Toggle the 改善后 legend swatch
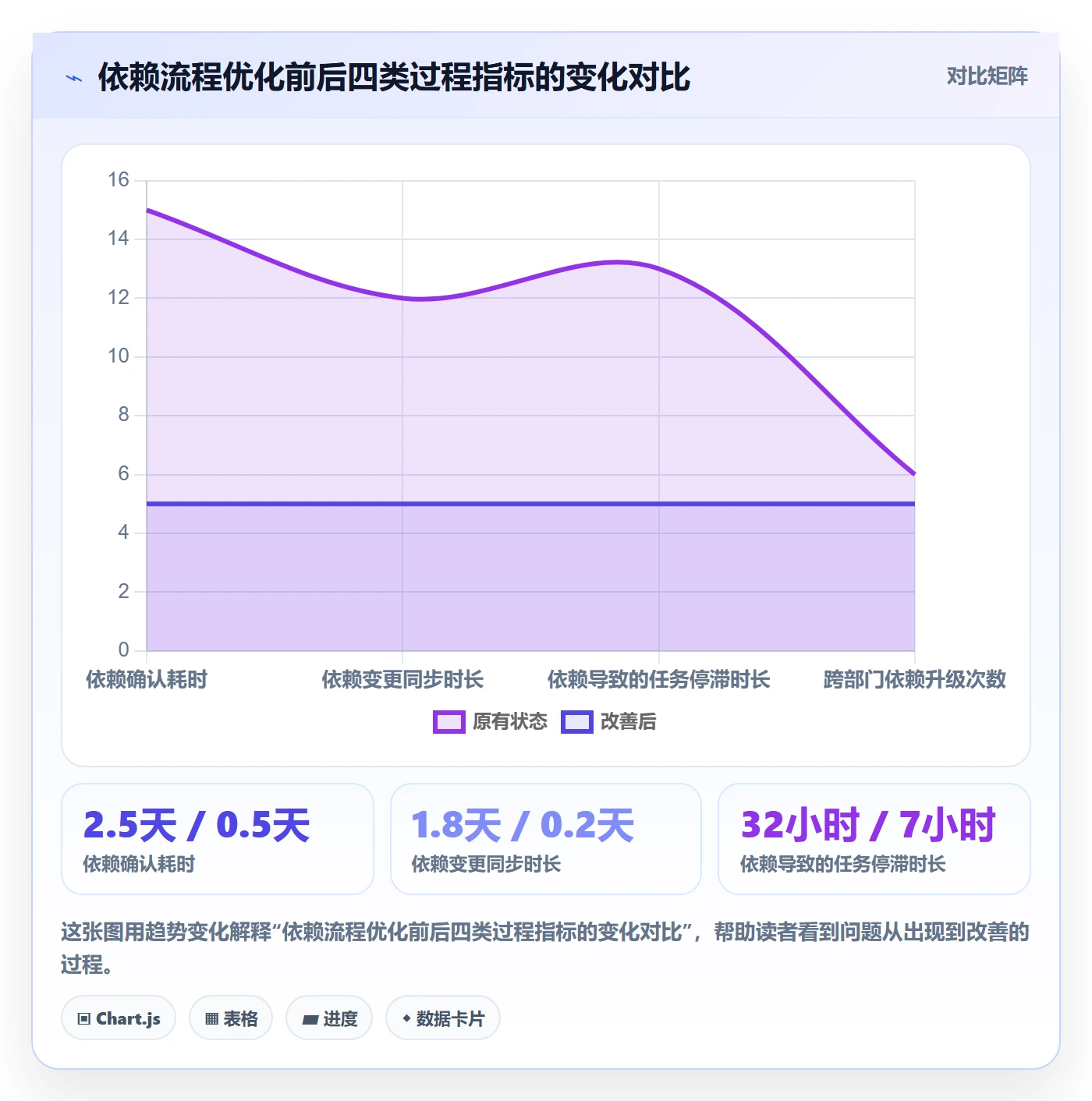Image resolution: width=1092 pixels, height=1101 pixels. coord(577,722)
